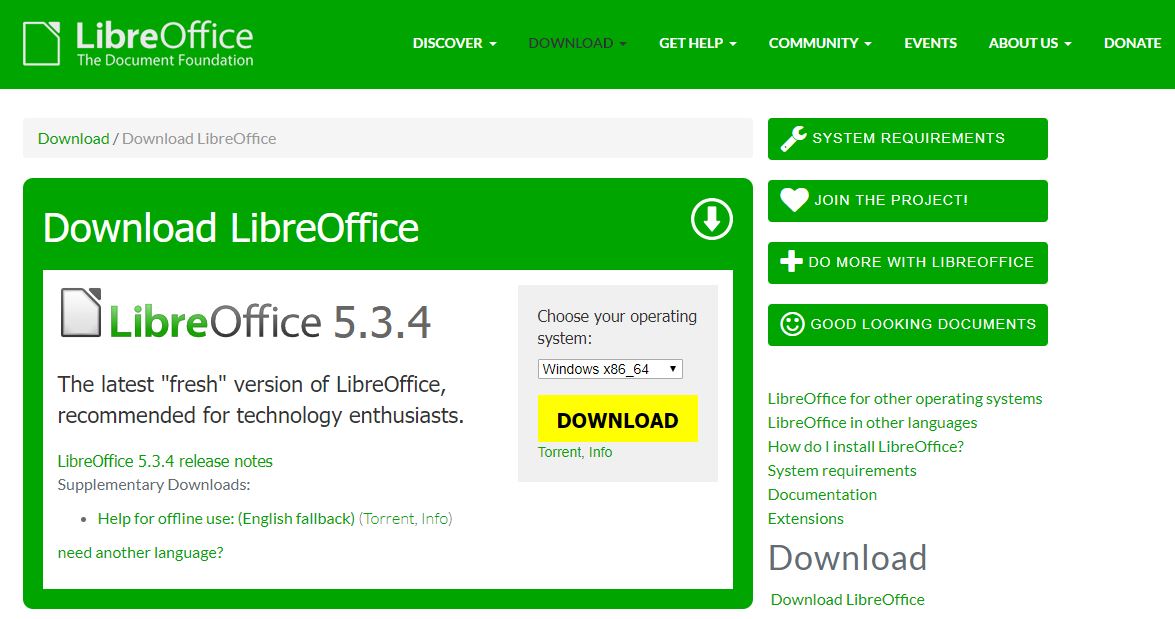The width and height of the screenshot is (1175, 619).
Task: Go to the Events page
Action: (x=930, y=43)
